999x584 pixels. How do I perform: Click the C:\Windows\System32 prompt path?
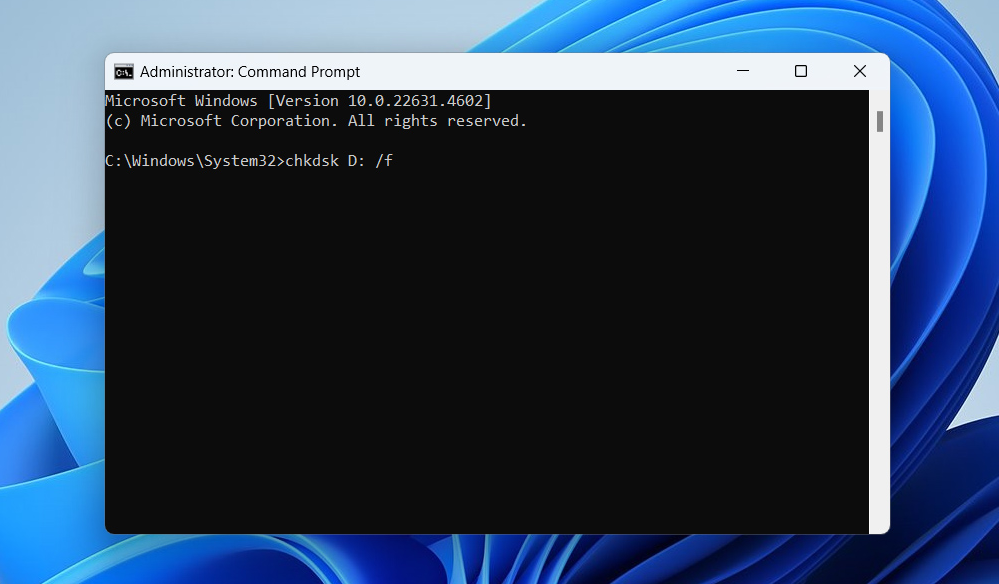190,161
